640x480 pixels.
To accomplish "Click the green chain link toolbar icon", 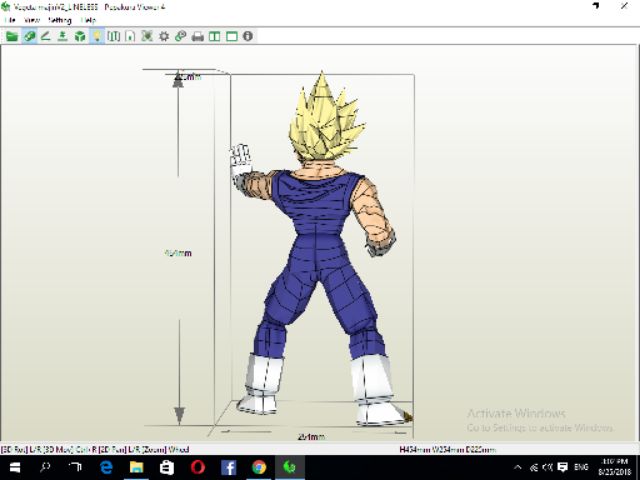I will (180, 36).
